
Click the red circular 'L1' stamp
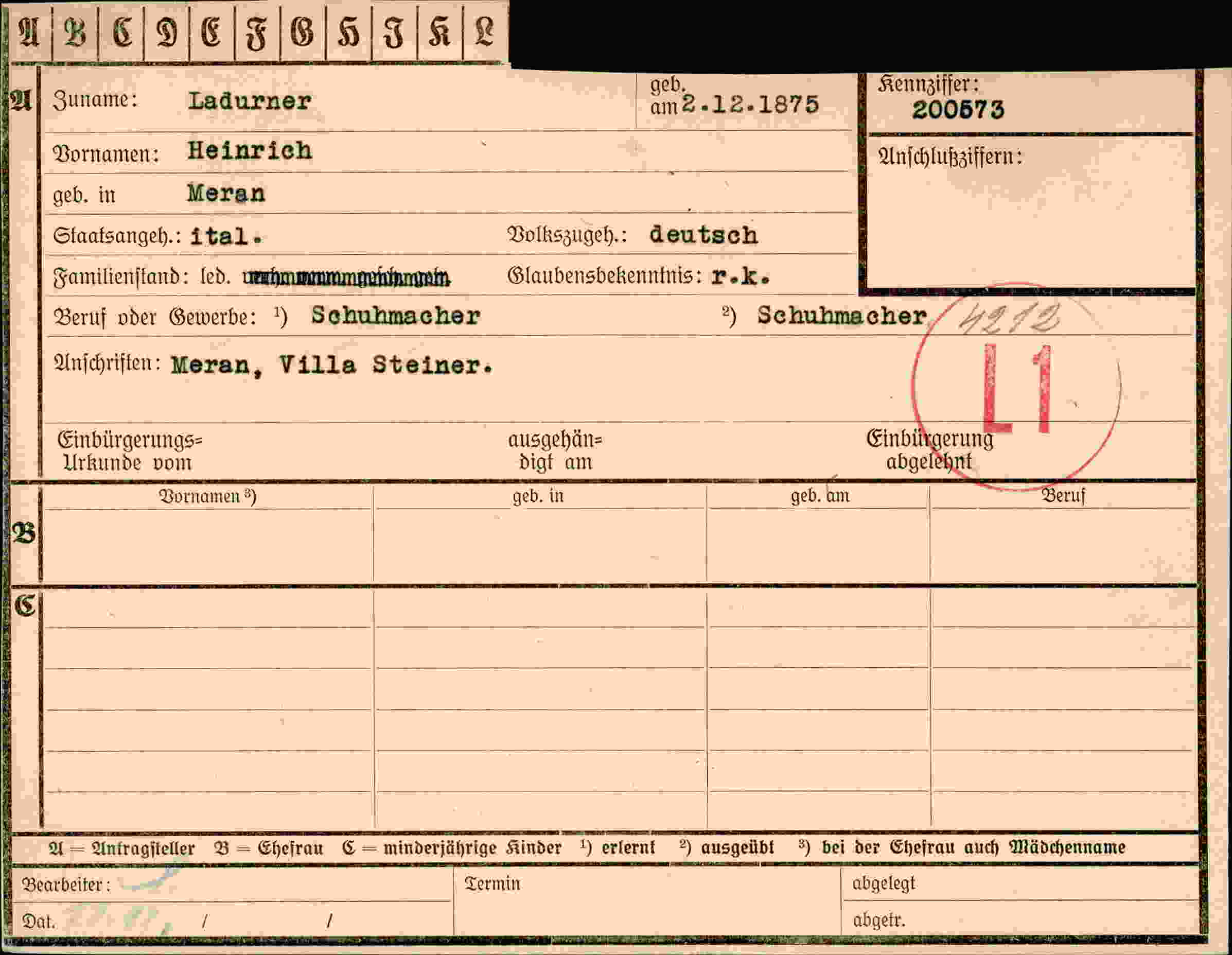pos(1016,387)
